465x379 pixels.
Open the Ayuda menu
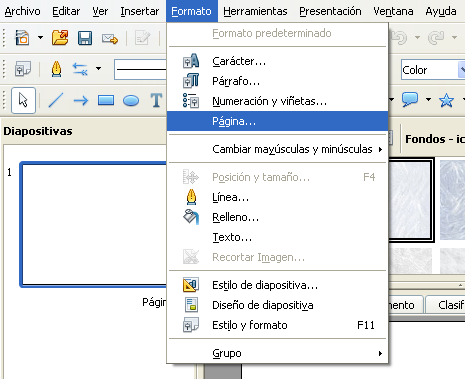pyautogui.click(x=441, y=11)
